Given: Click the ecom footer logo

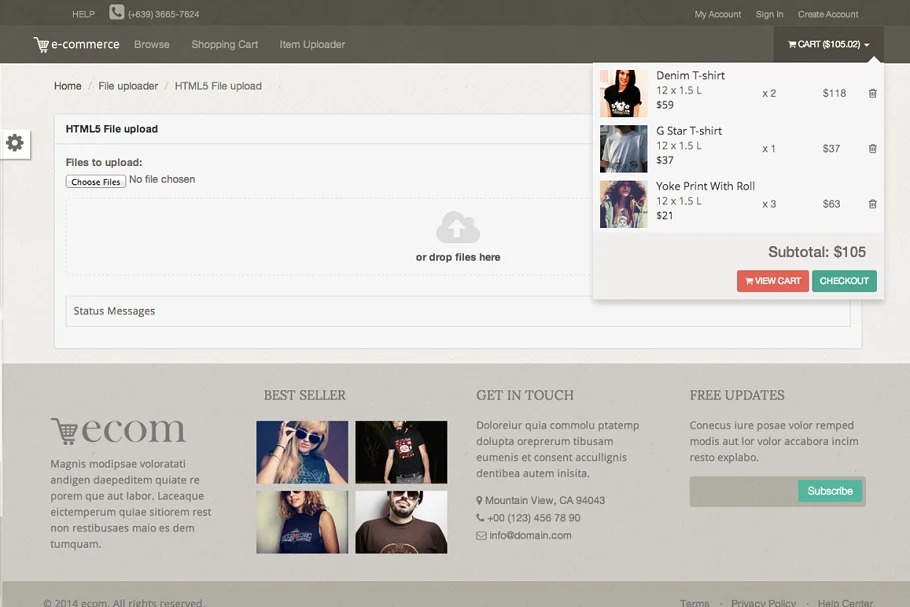Looking at the screenshot, I should coord(118,431).
